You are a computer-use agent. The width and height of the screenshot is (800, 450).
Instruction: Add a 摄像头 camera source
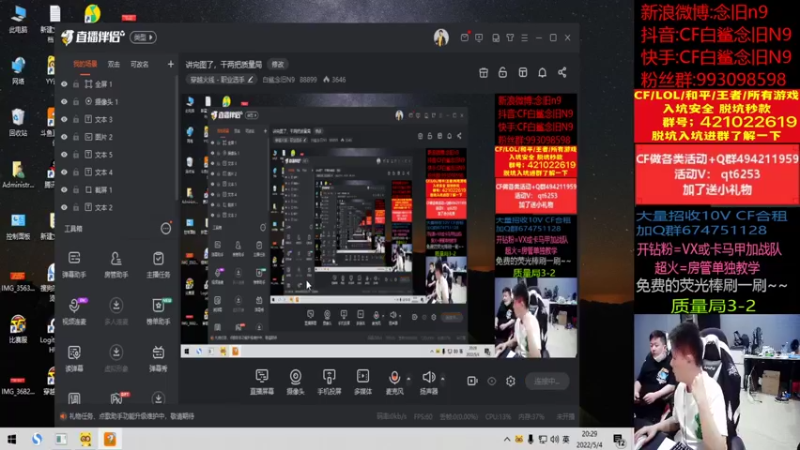295,382
